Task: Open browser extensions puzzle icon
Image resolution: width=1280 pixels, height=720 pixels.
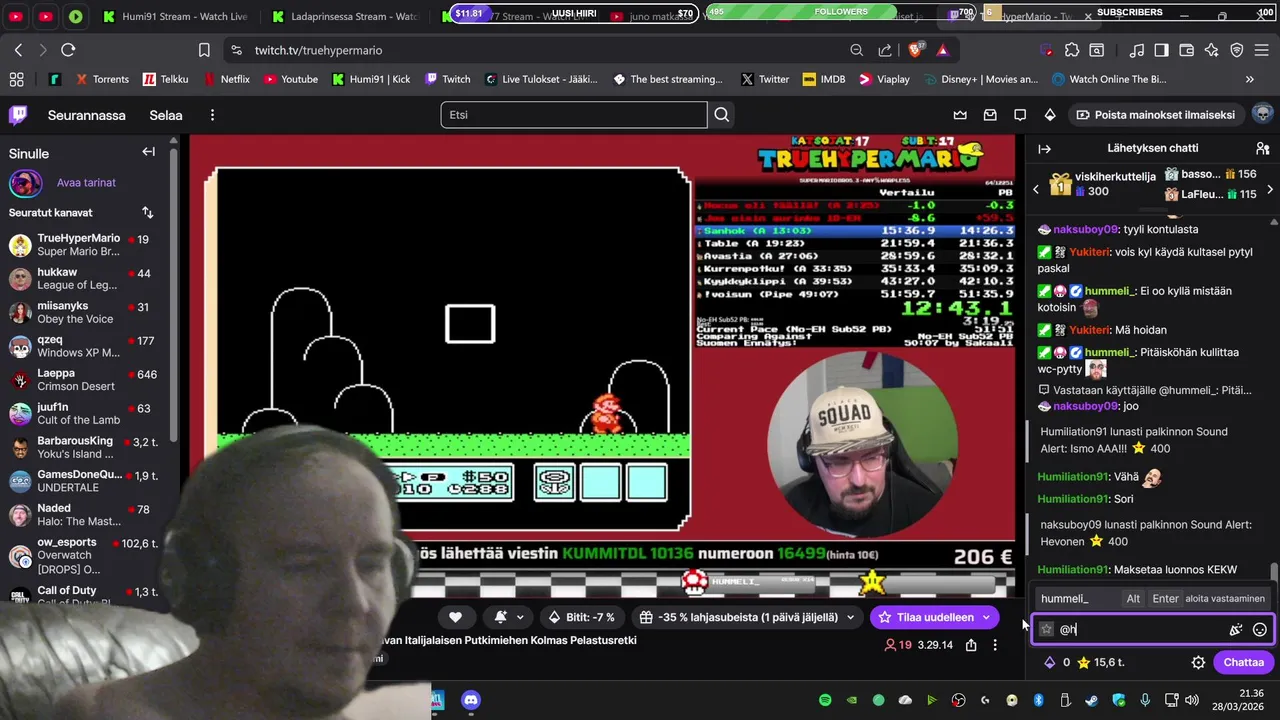Action: (1072, 50)
